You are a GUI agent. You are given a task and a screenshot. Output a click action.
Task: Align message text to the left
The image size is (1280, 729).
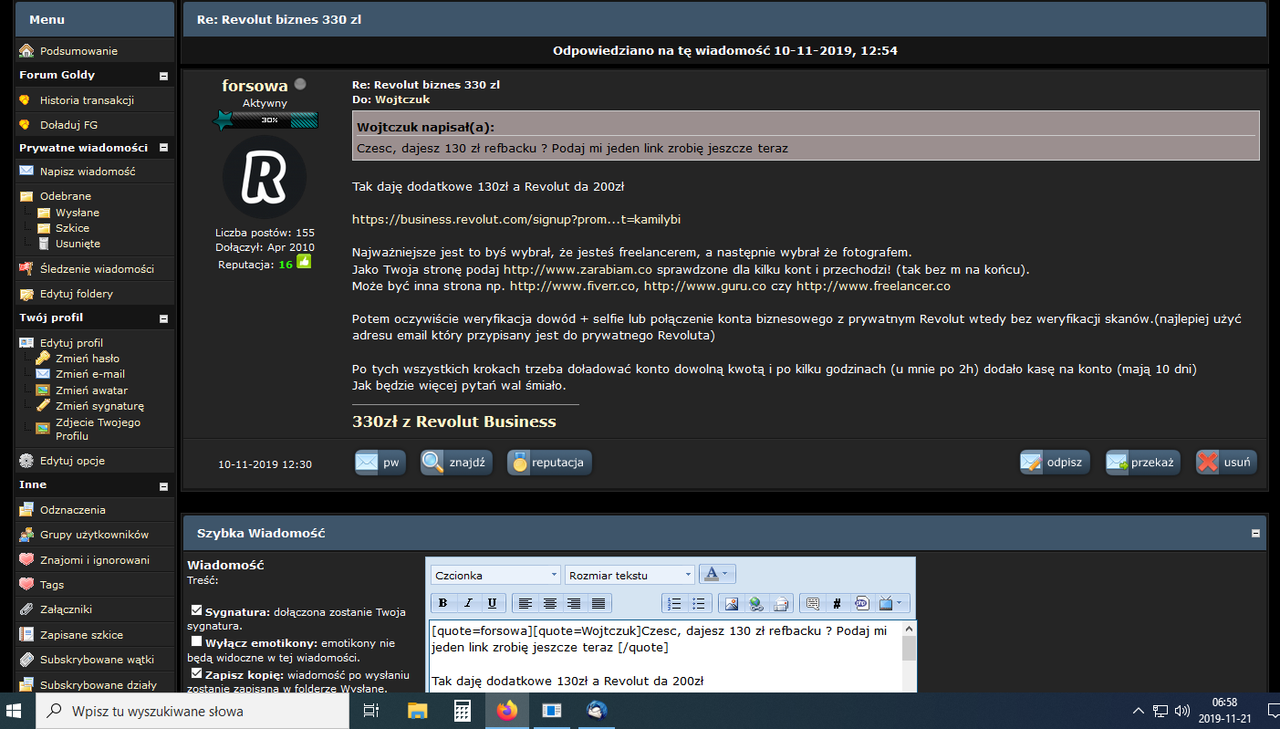click(526, 603)
